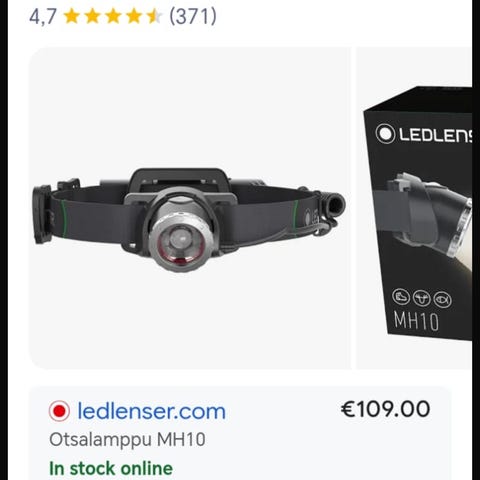Select the Otsalamppu MH10 listing title
The height and width of the screenshot is (480, 480).
127,439
